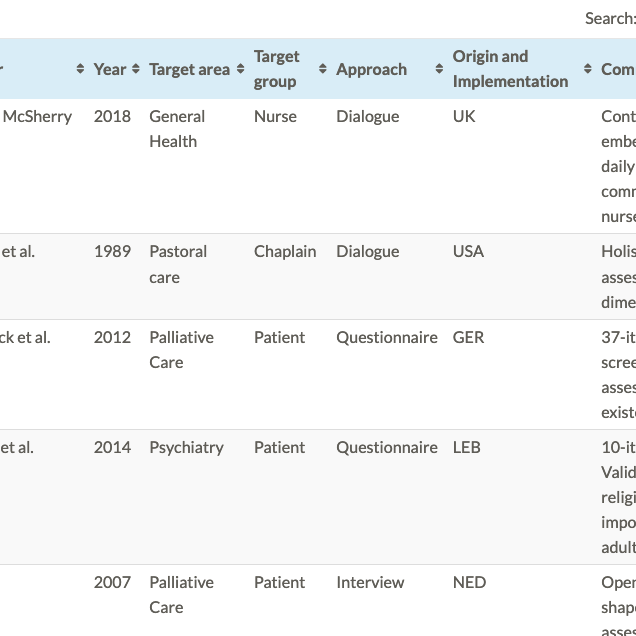Viewport: 636px width, 636px height.
Task: Sort table by Year column header
Action: (x=109, y=69)
